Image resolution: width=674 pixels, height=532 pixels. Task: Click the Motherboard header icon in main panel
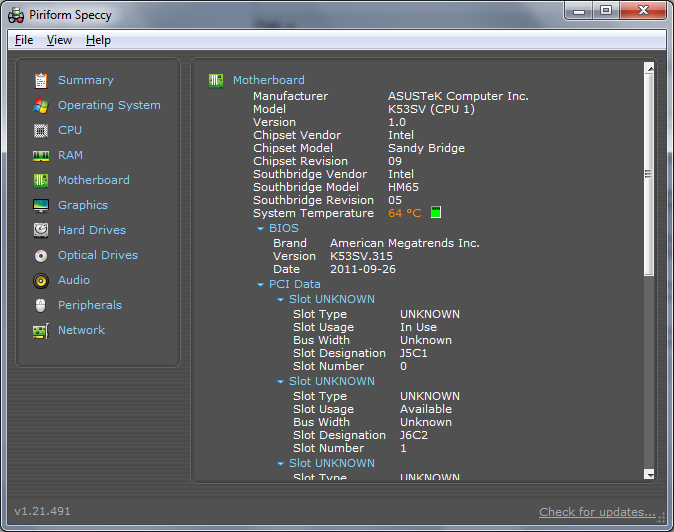click(216, 80)
